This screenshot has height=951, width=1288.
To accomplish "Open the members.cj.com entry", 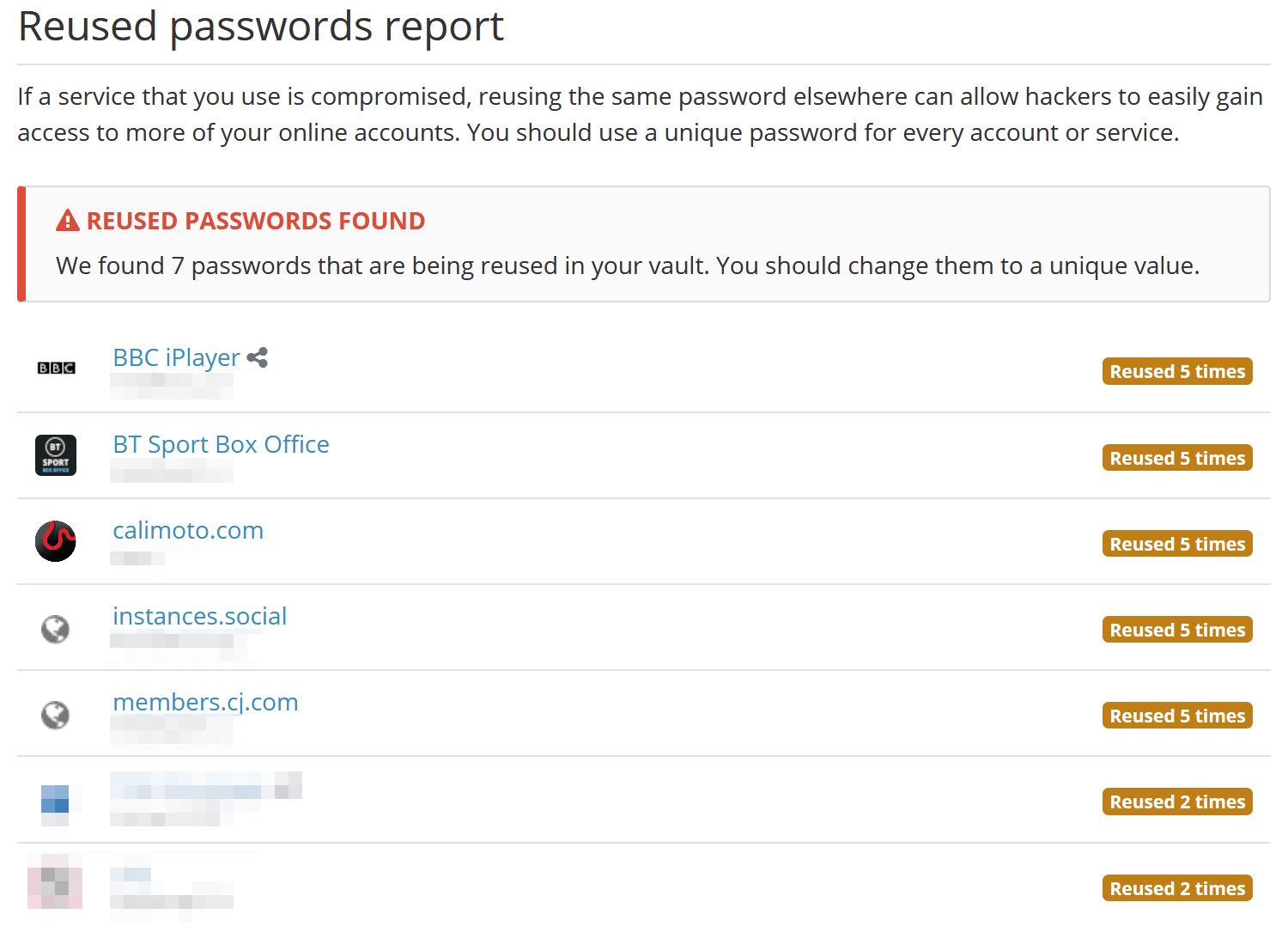I will click(205, 702).
